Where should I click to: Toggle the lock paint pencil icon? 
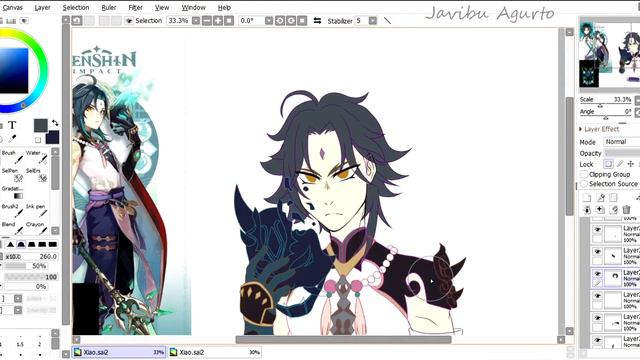coord(620,164)
